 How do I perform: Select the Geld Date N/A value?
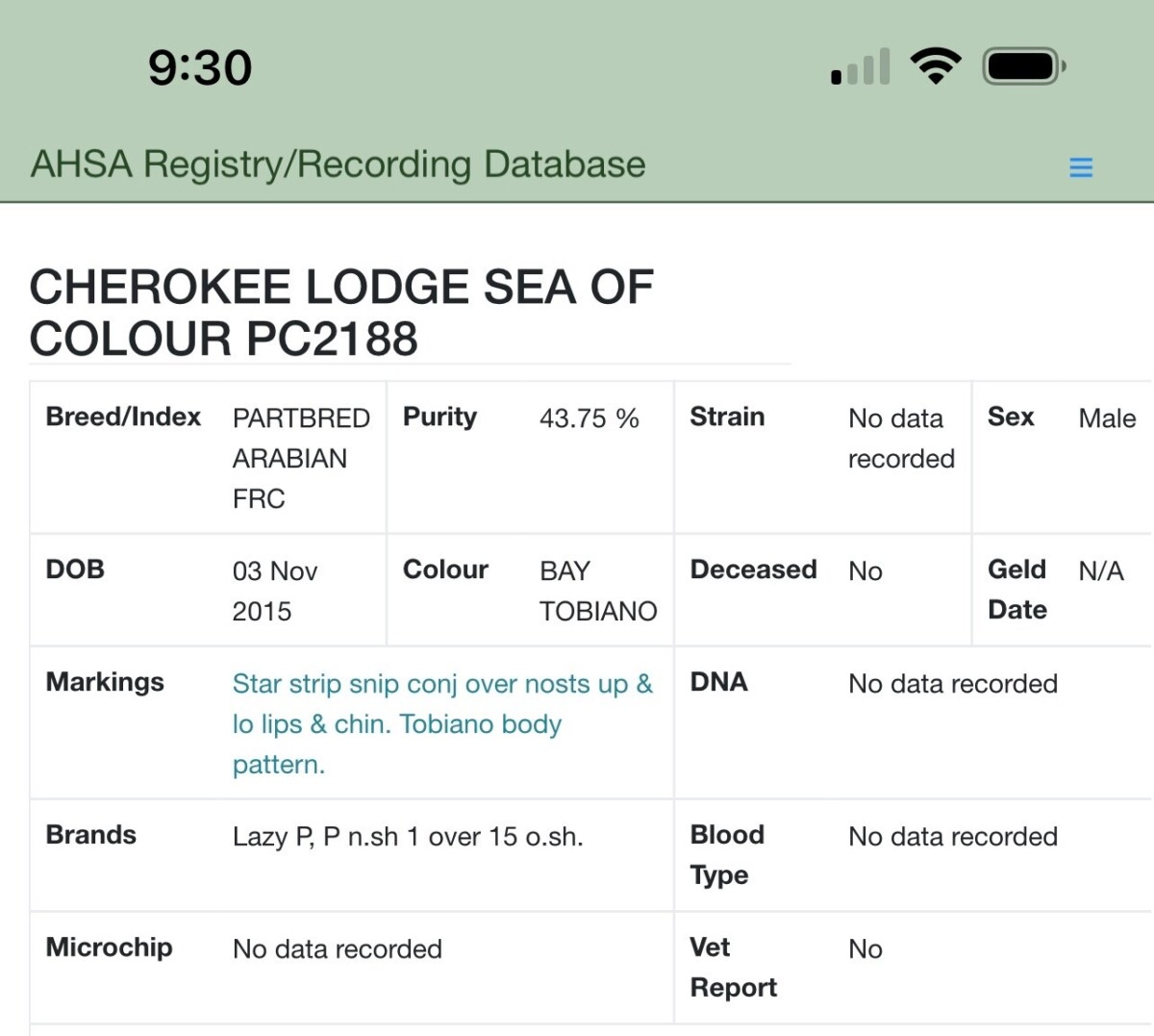pos(1101,571)
